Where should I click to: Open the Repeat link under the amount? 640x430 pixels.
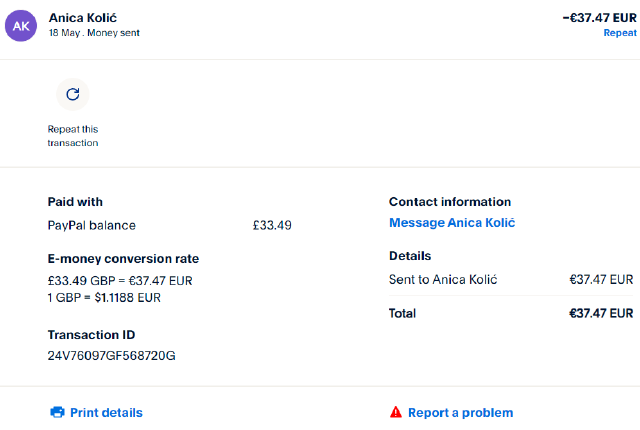pos(620,32)
